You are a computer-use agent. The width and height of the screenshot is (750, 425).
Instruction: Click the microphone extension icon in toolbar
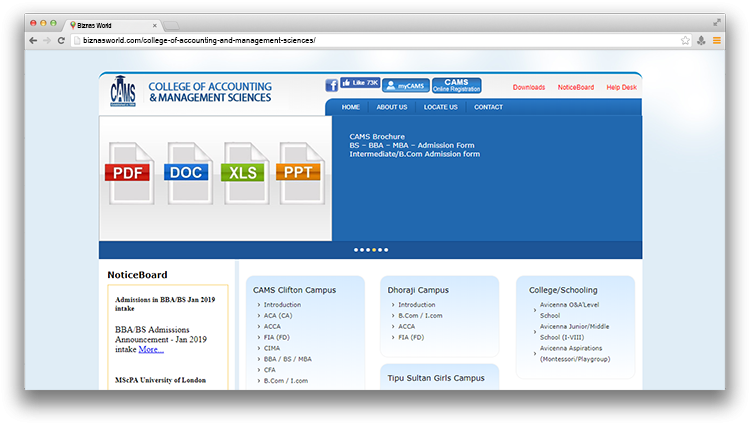[701, 41]
